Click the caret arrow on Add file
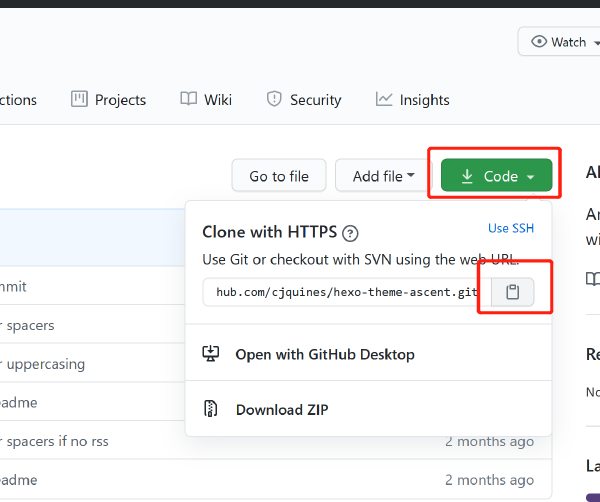 [411, 175]
